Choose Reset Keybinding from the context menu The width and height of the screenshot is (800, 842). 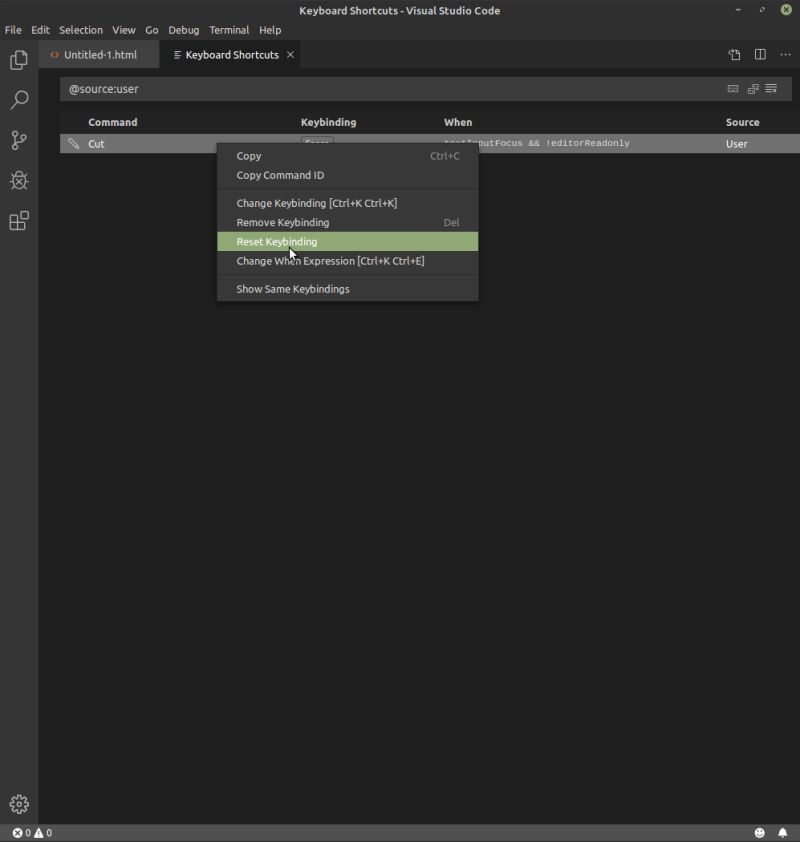(275, 241)
